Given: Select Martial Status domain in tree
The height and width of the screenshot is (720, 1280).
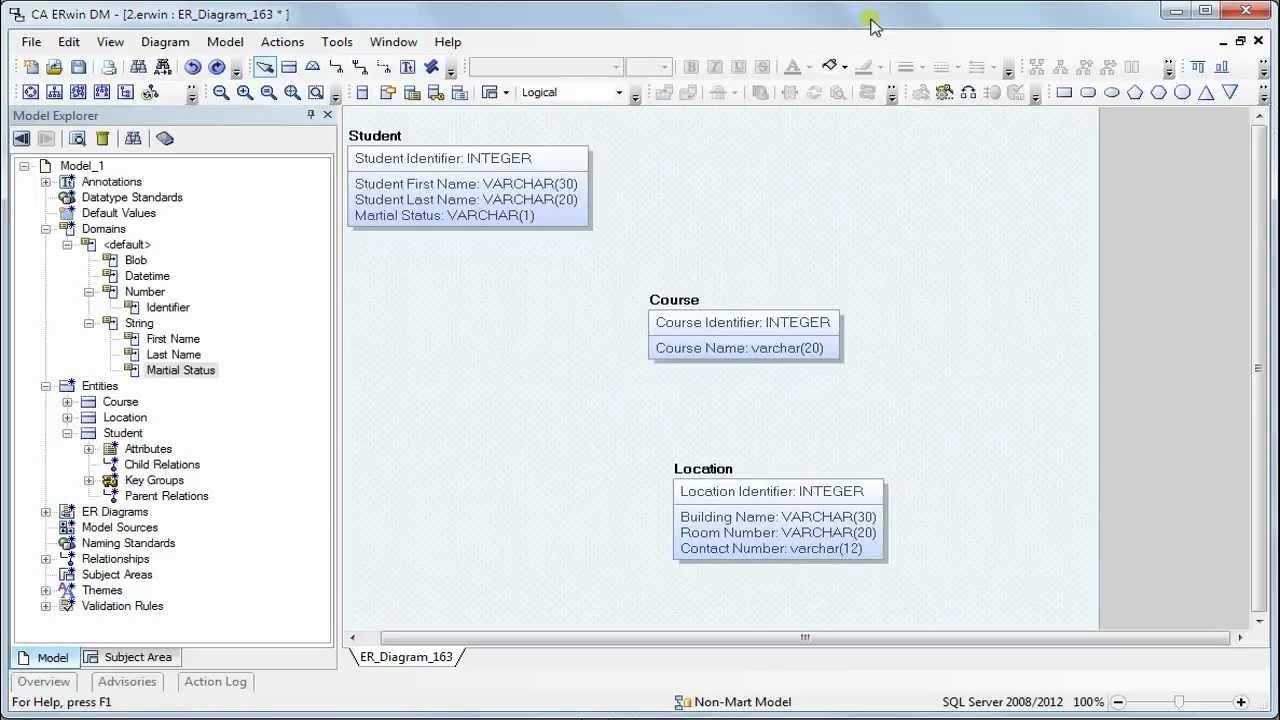Looking at the screenshot, I should click(181, 370).
